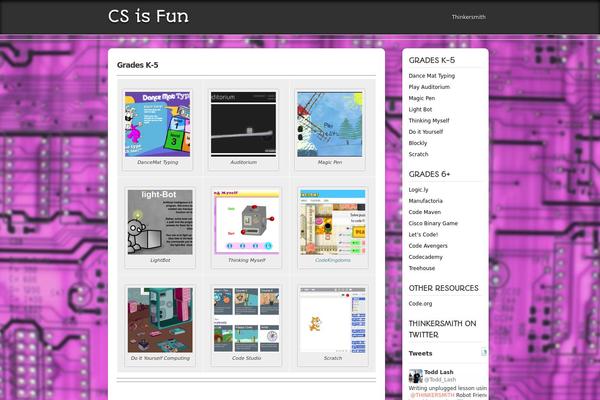Open the Magic Pen thumbnail image

pyautogui.click(x=330, y=124)
